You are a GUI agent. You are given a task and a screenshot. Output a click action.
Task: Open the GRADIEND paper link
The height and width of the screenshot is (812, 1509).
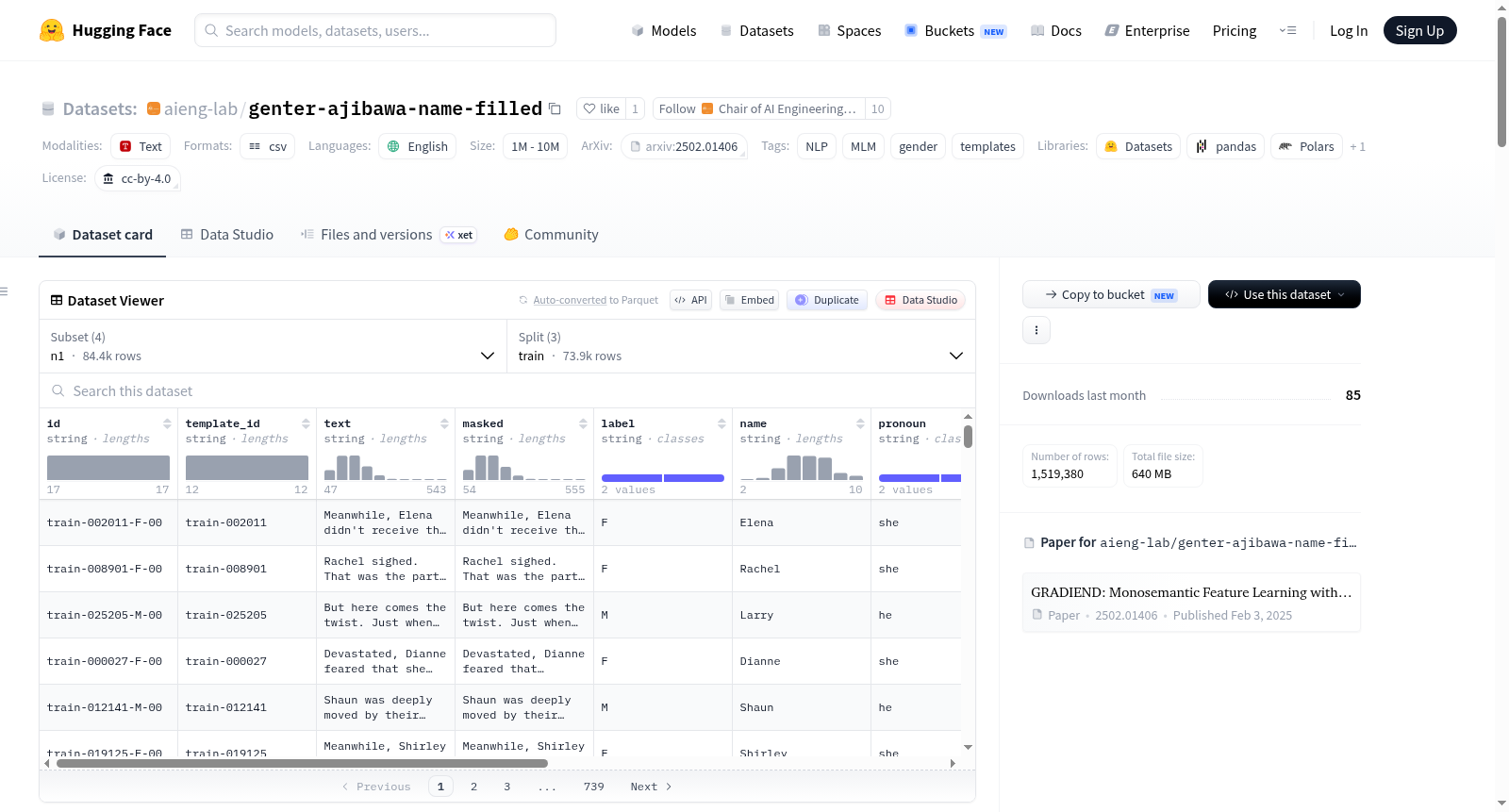(1191, 603)
